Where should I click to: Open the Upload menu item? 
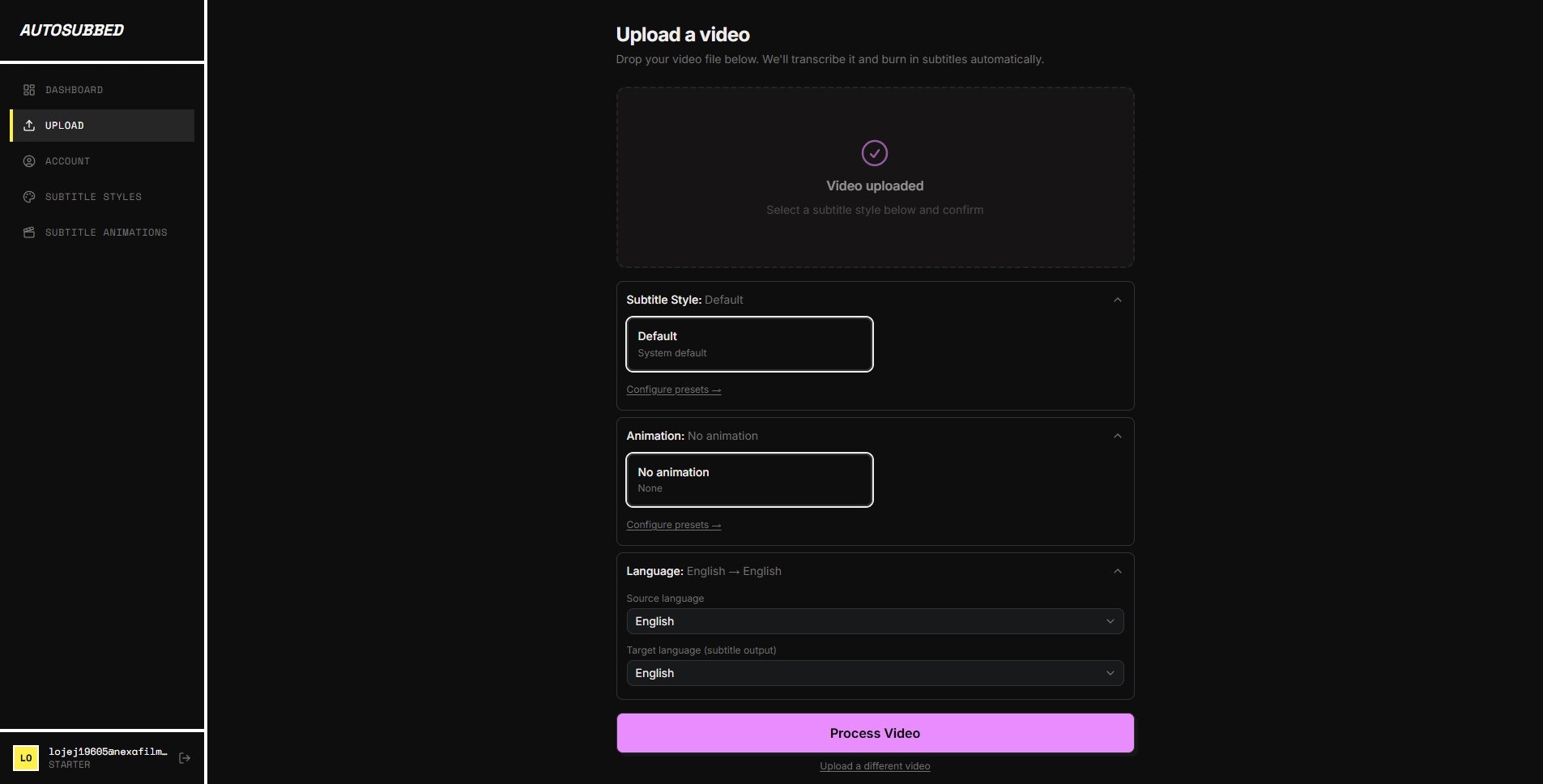coord(102,126)
